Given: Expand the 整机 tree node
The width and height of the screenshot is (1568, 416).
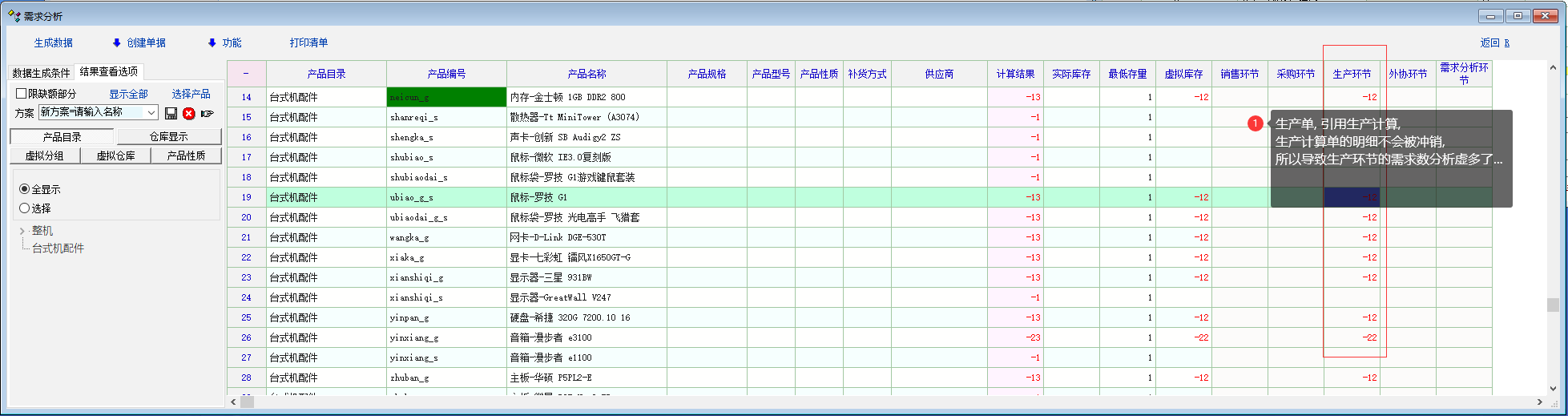Looking at the screenshot, I should click(22, 231).
